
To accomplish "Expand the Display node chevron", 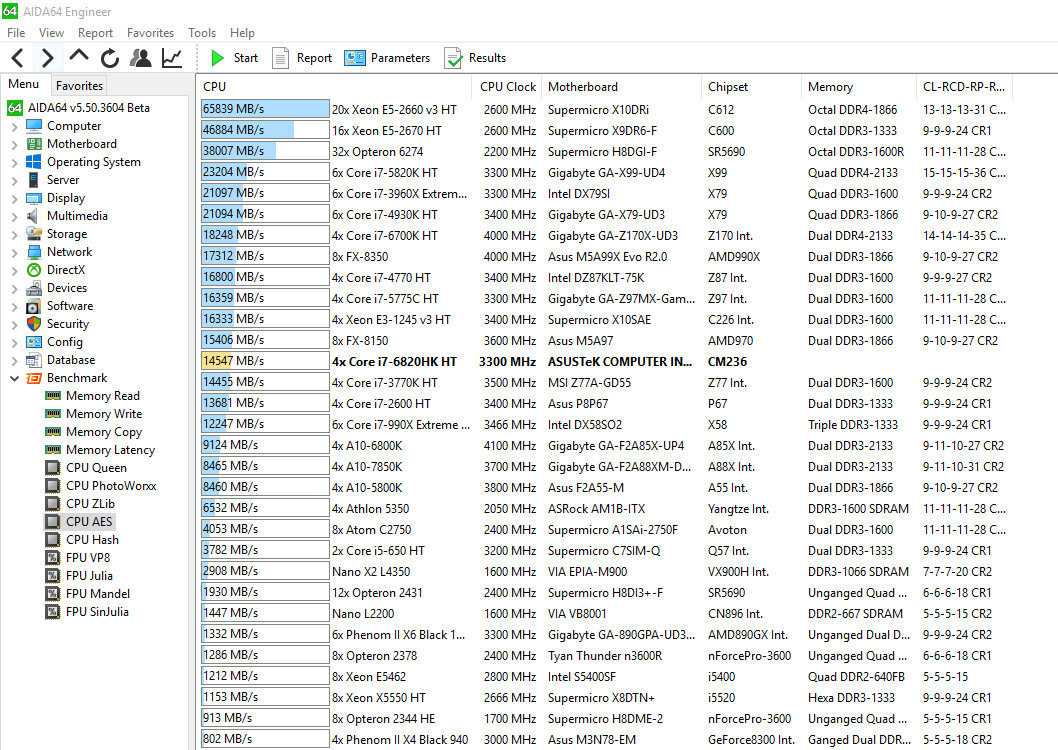I will click(x=15, y=198).
